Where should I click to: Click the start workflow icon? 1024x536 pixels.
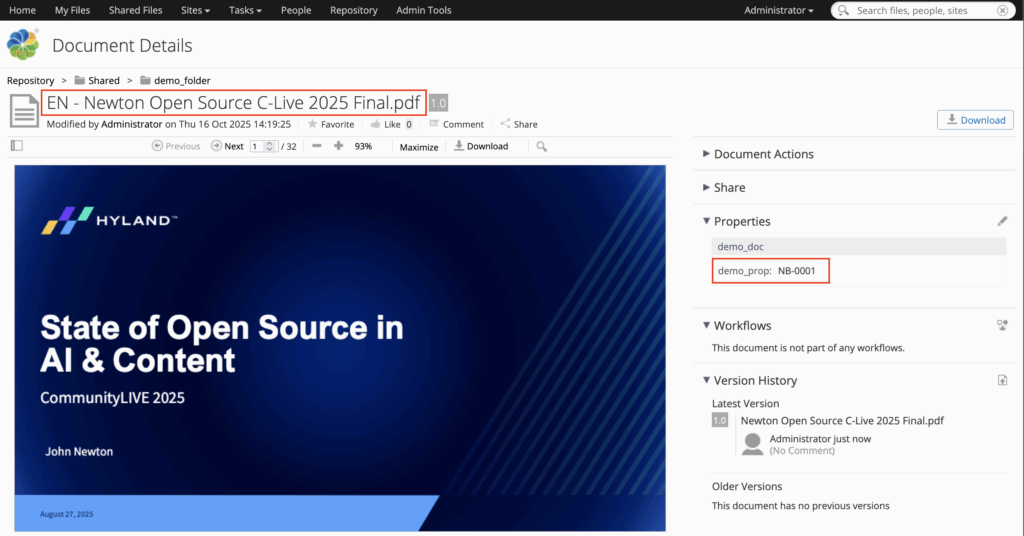[x=1002, y=325]
